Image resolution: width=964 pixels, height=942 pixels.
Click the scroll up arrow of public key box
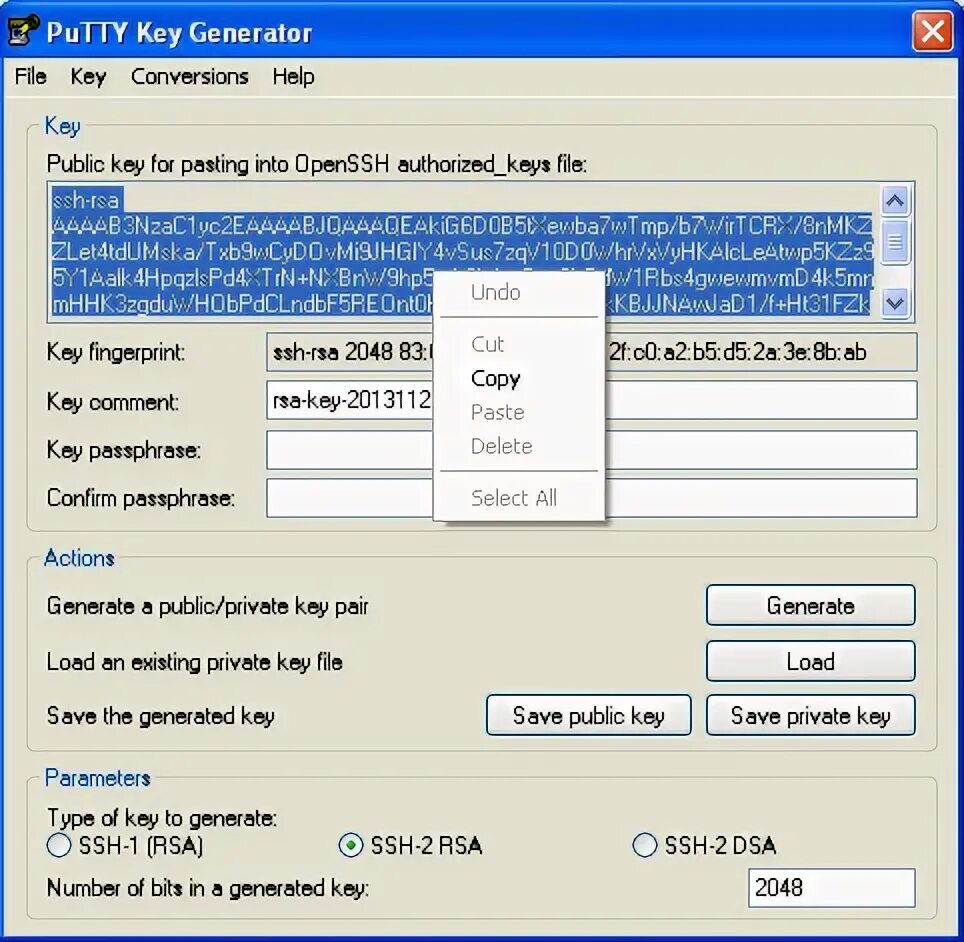coord(895,200)
